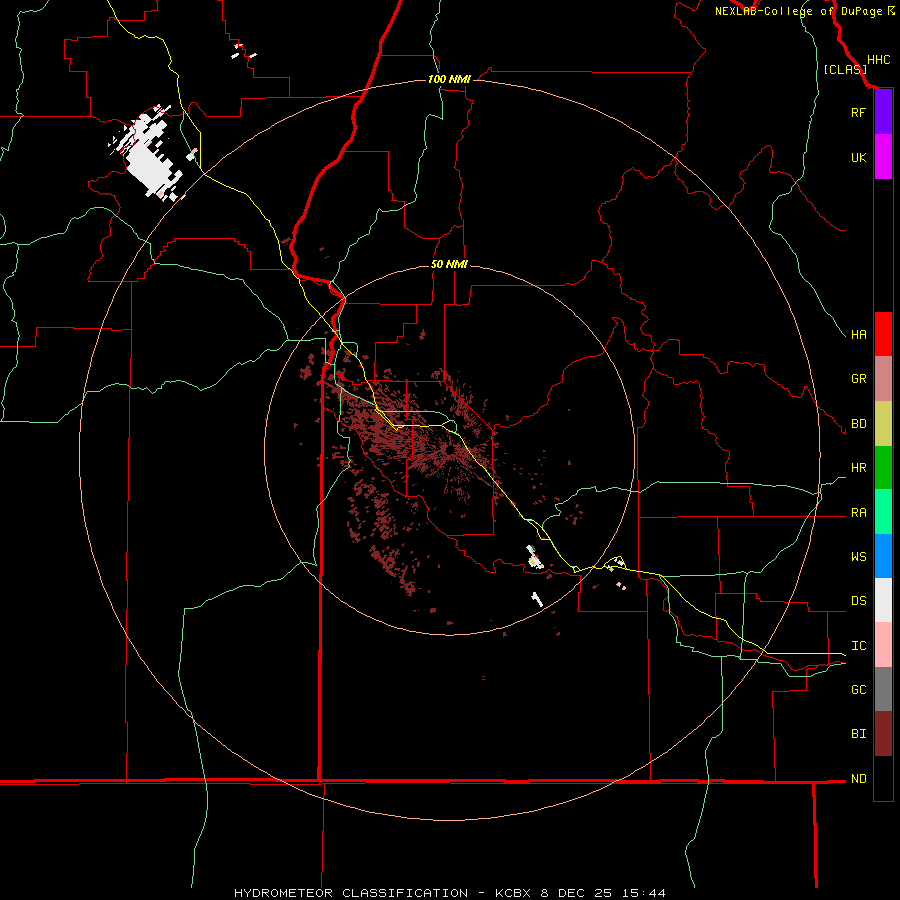This screenshot has height=900, width=900.
Task: Click the IC legend label
Action: [858, 646]
